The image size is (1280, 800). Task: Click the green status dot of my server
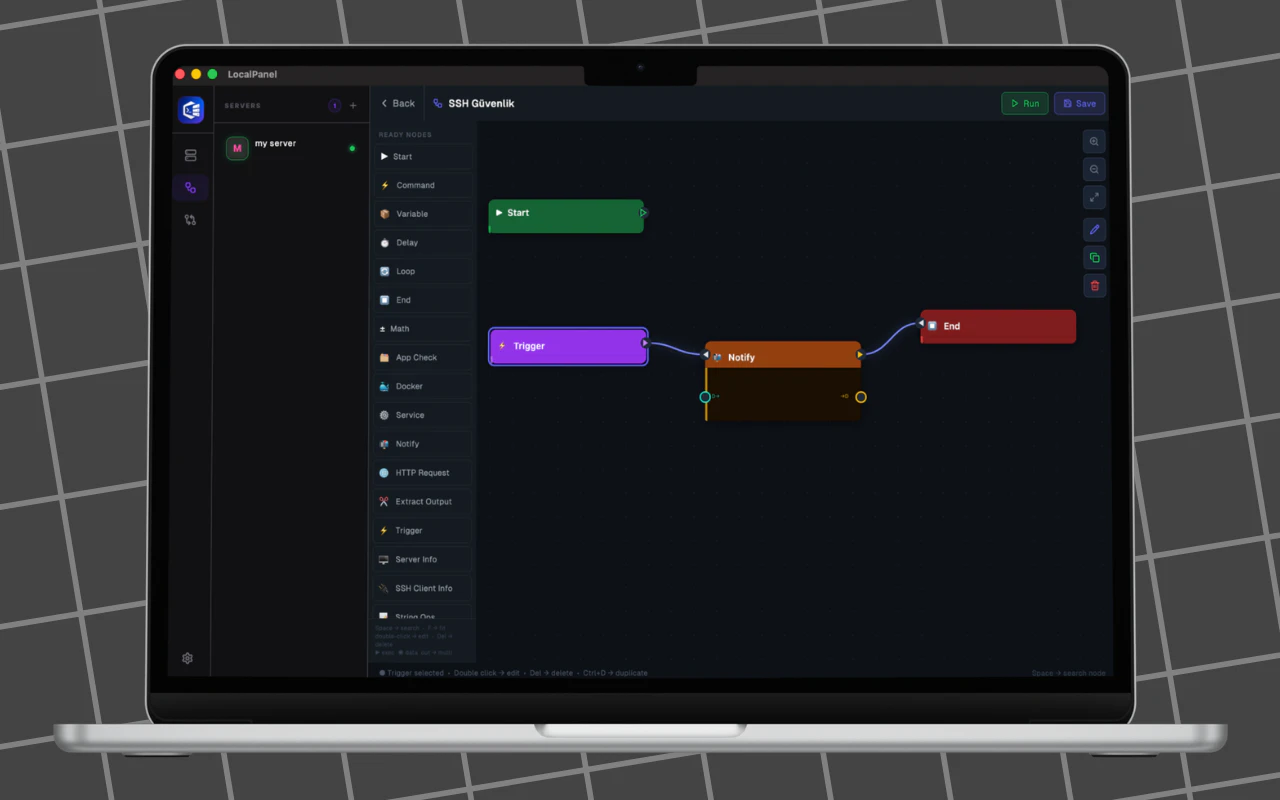pyautogui.click(x=352, y=149)
